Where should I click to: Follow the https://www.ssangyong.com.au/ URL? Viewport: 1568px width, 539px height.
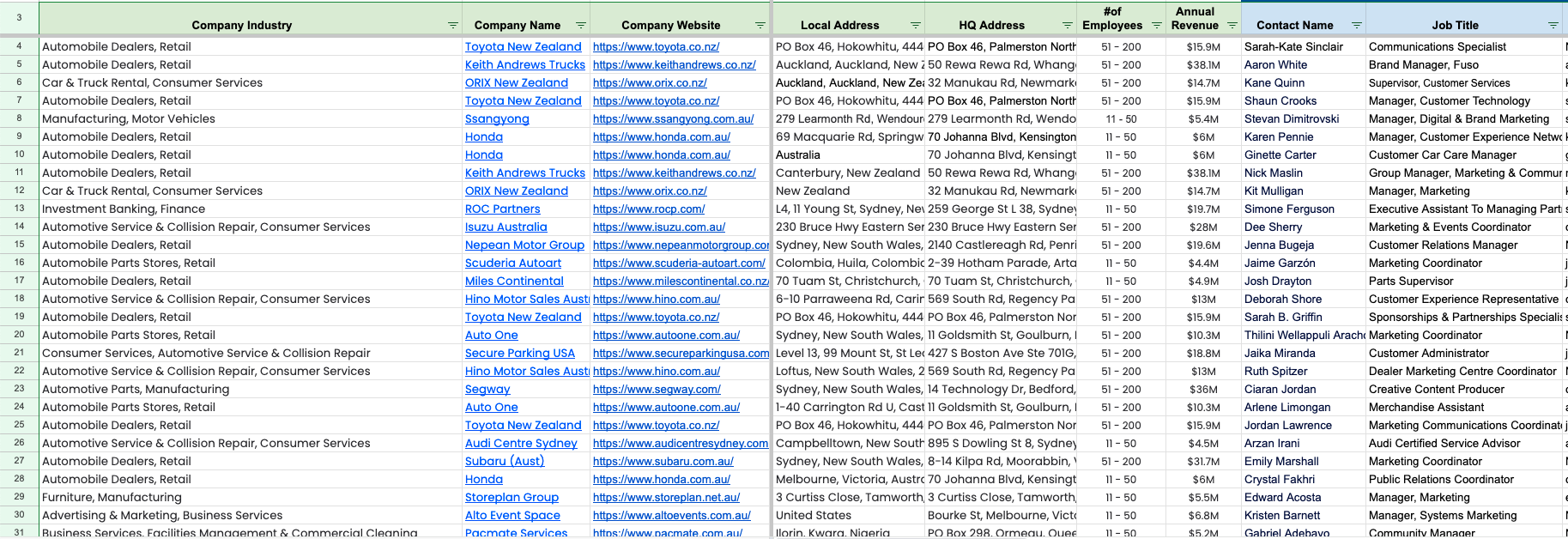[x=674, y=119]
